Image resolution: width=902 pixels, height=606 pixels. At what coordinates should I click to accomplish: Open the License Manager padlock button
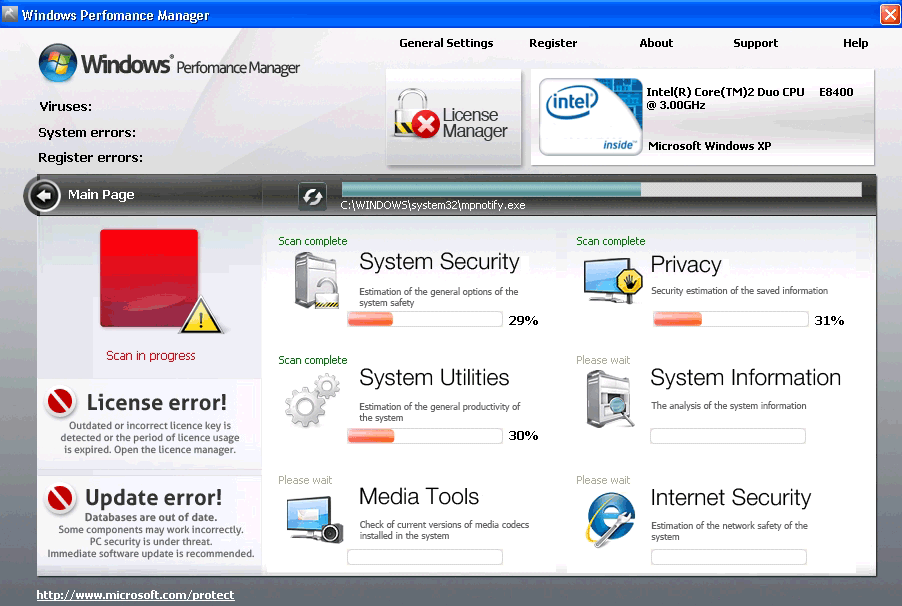[x=454, y=118]
